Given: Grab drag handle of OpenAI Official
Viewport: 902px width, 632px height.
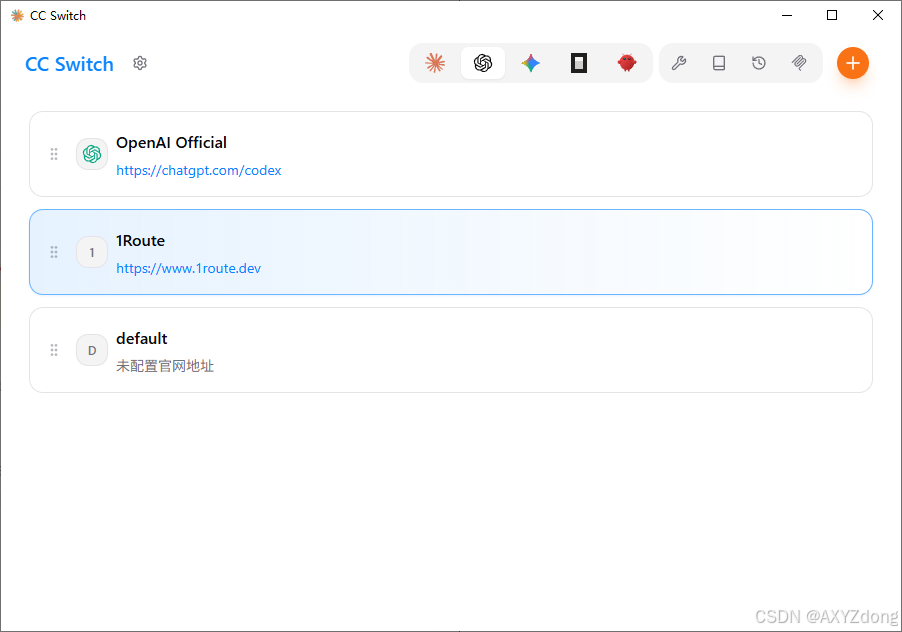Looking at the screenshot, I should point(54,154).
